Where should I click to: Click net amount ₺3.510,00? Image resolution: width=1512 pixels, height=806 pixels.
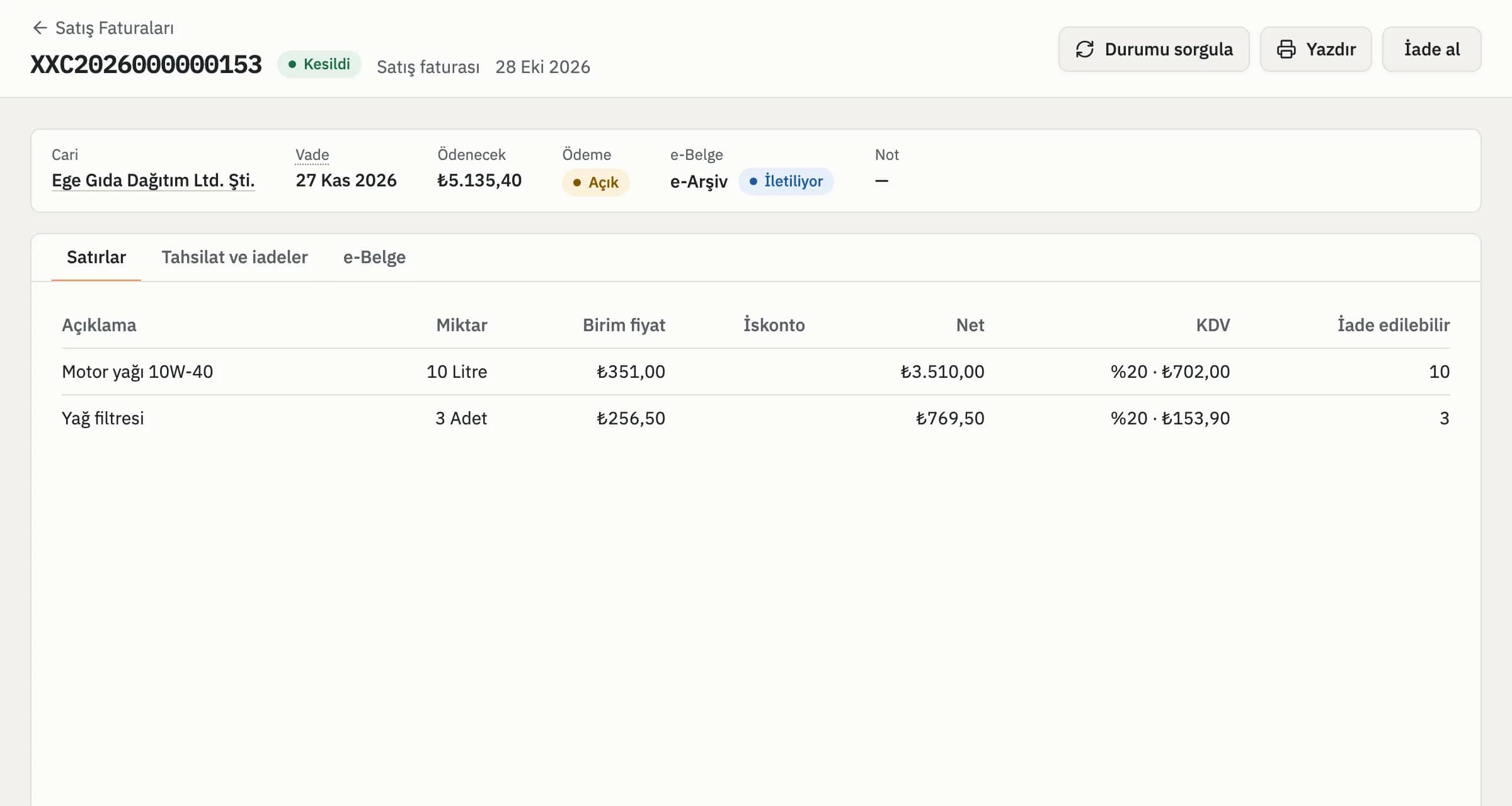coord(942,372)
